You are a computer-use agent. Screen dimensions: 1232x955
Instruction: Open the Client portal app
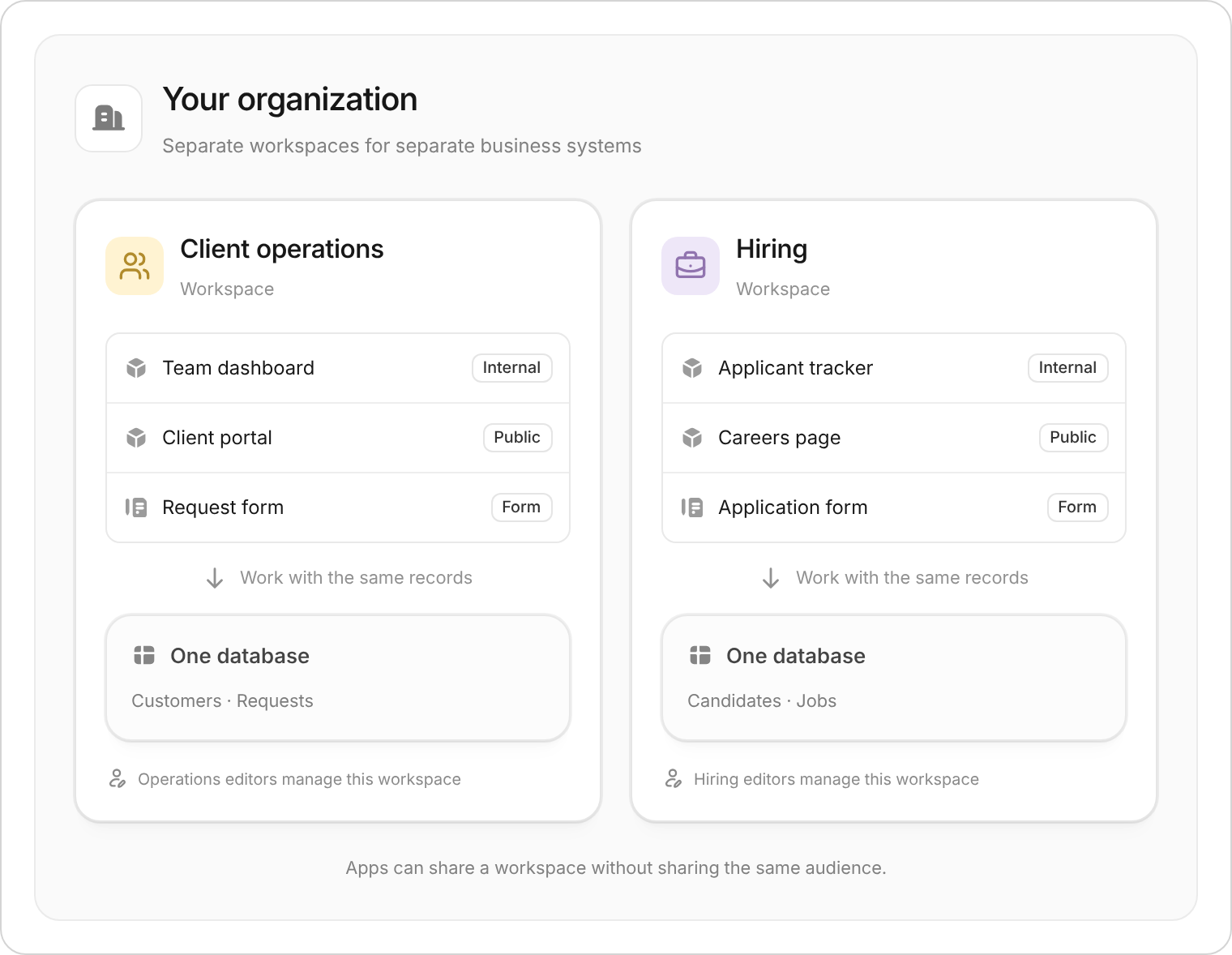(338, 438)
